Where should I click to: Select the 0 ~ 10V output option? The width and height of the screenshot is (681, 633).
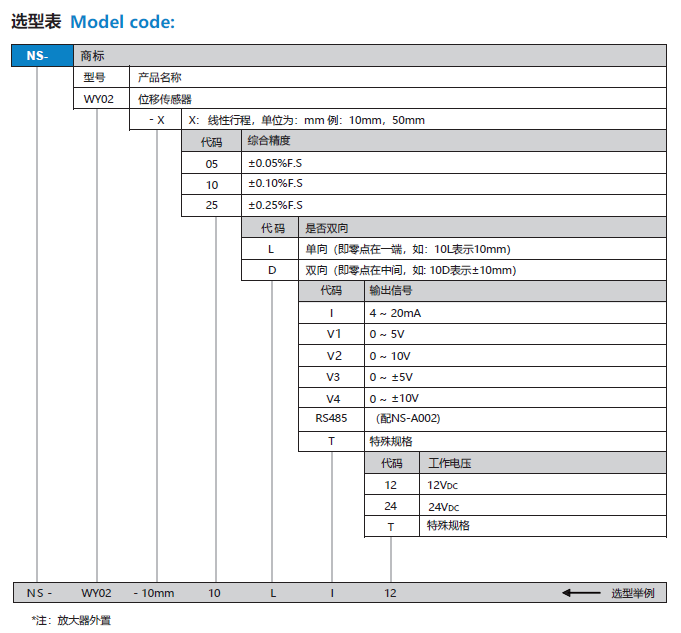pyautogui.click(x=390, y=355)
